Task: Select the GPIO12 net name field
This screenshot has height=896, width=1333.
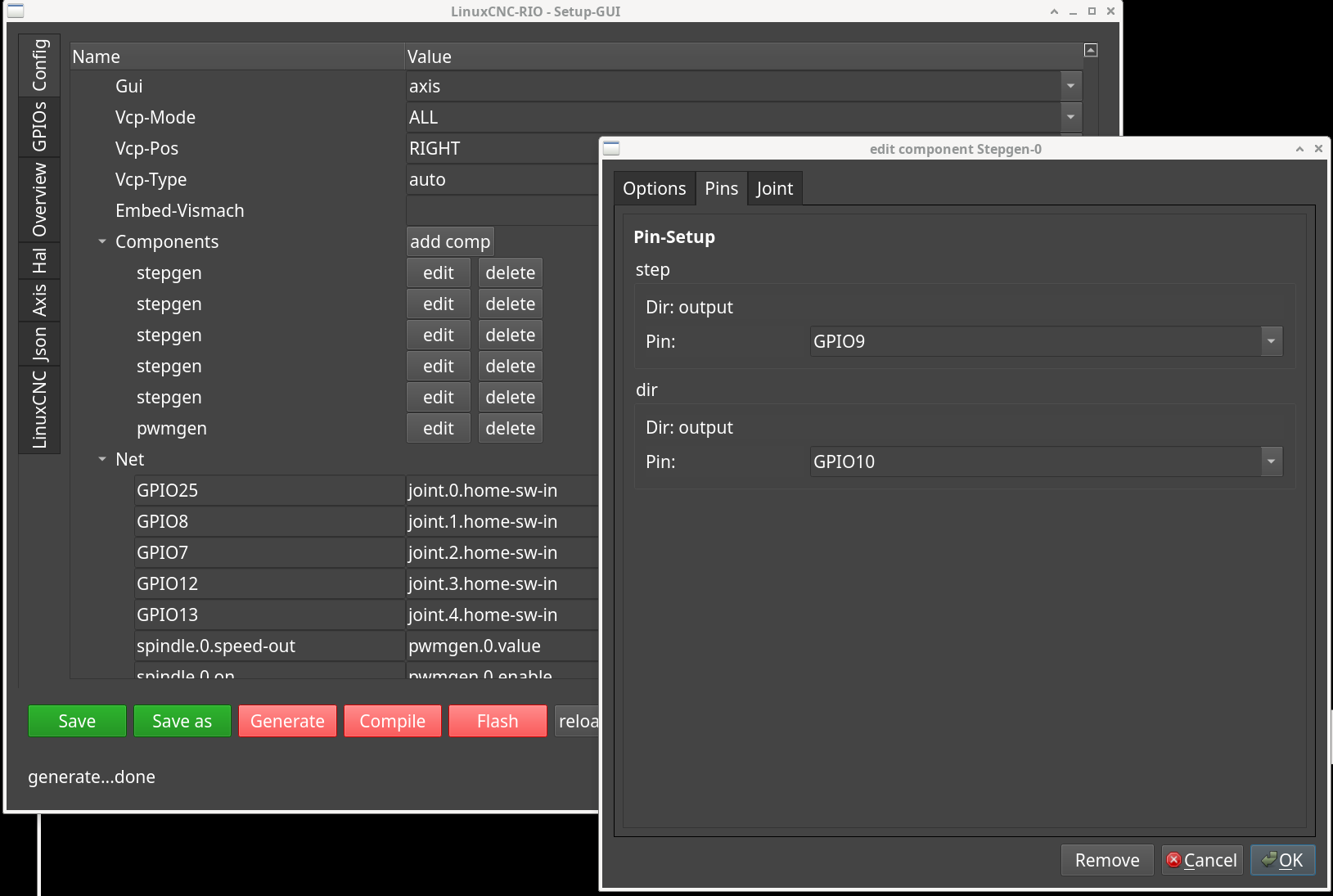Action: coord(270,583)
